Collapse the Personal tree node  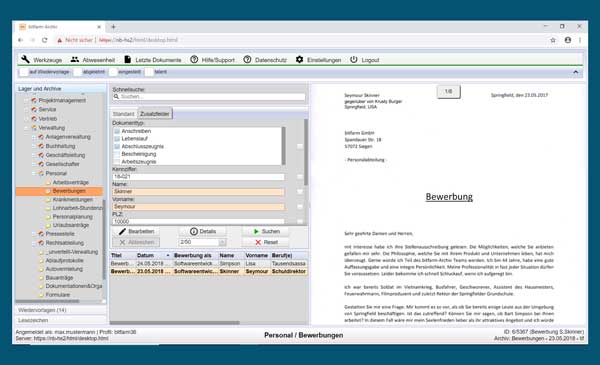pos(34,173)
